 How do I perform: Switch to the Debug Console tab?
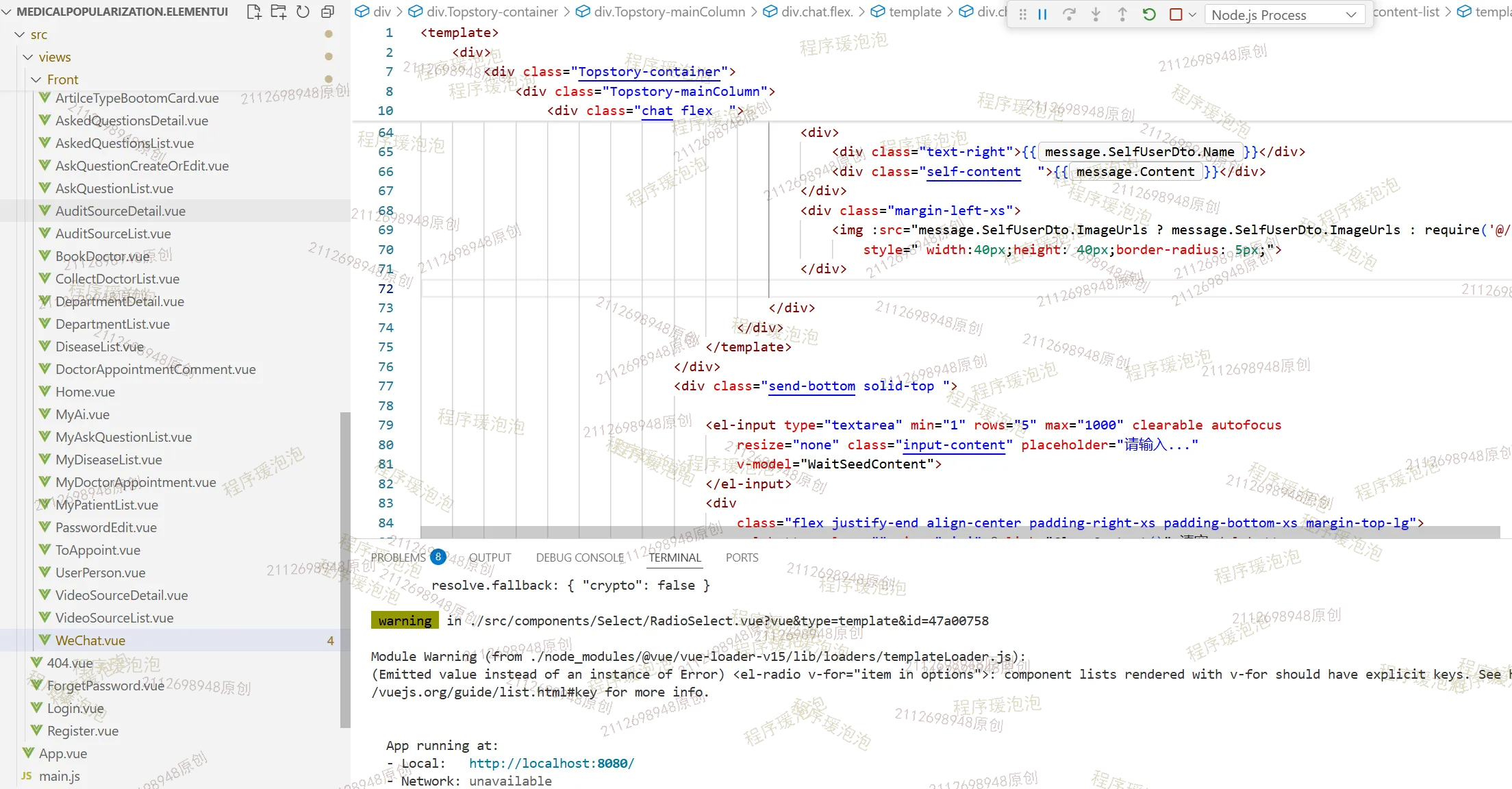click(x=579, y=558)
